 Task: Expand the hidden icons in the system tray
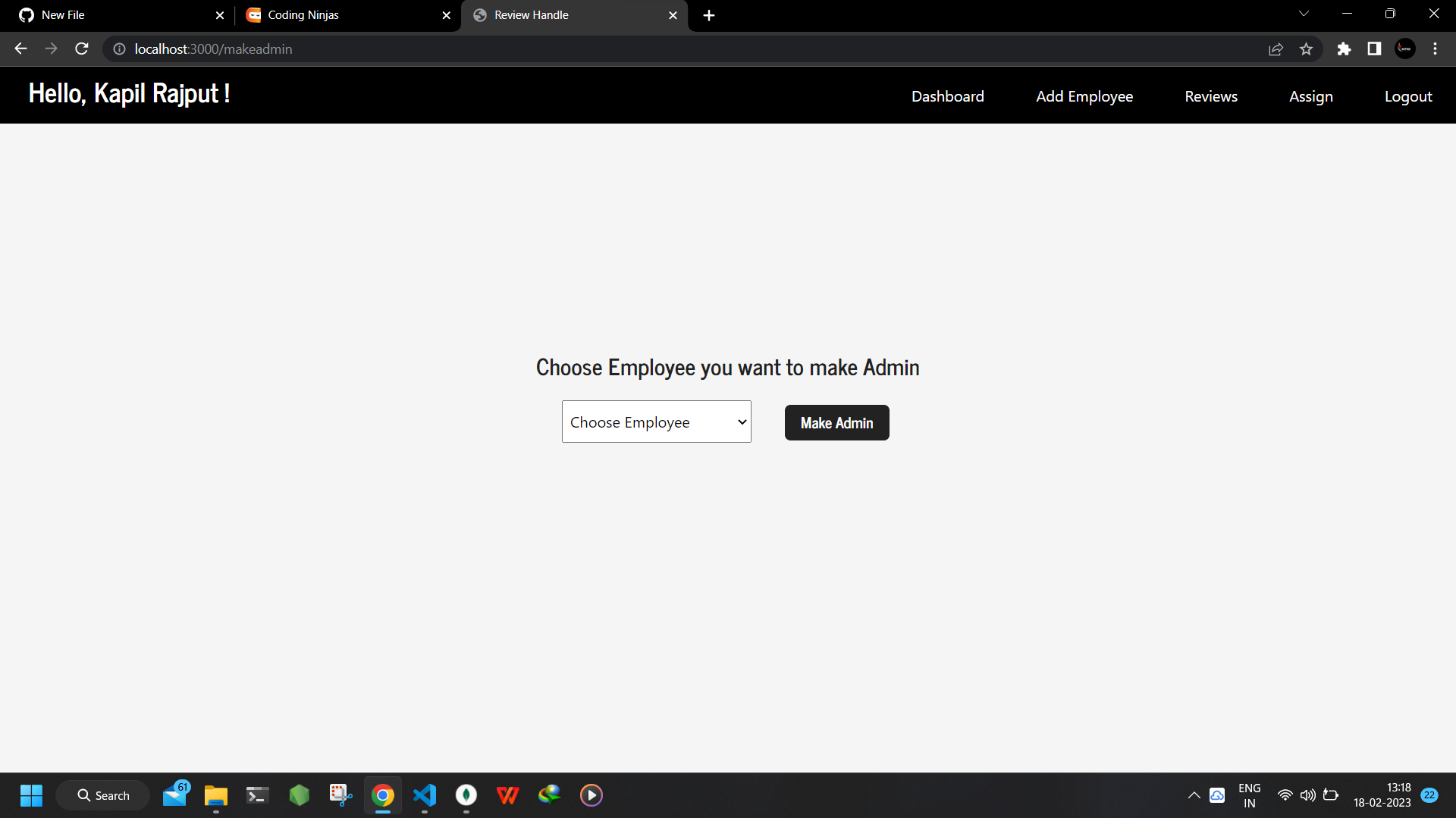(1194, 794)
